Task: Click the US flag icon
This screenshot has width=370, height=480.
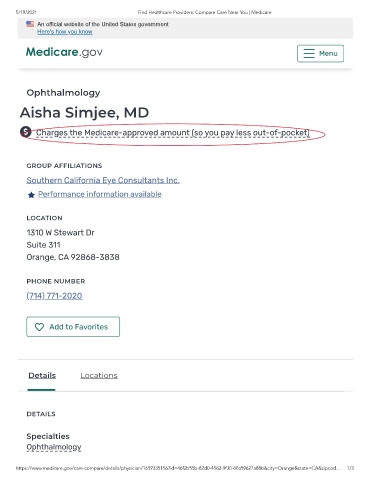Action: pyautogui.click(x=30, y=24)
